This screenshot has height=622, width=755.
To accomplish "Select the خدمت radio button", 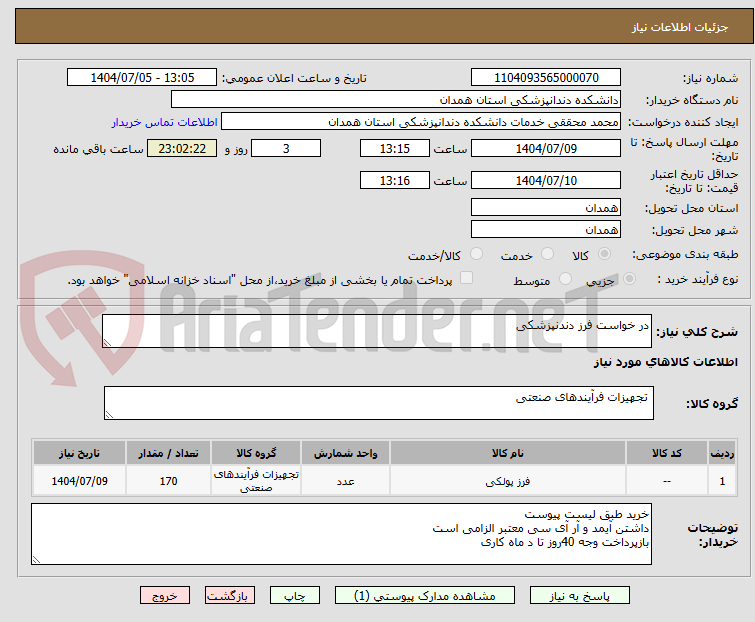I will (x=547, y=254).
